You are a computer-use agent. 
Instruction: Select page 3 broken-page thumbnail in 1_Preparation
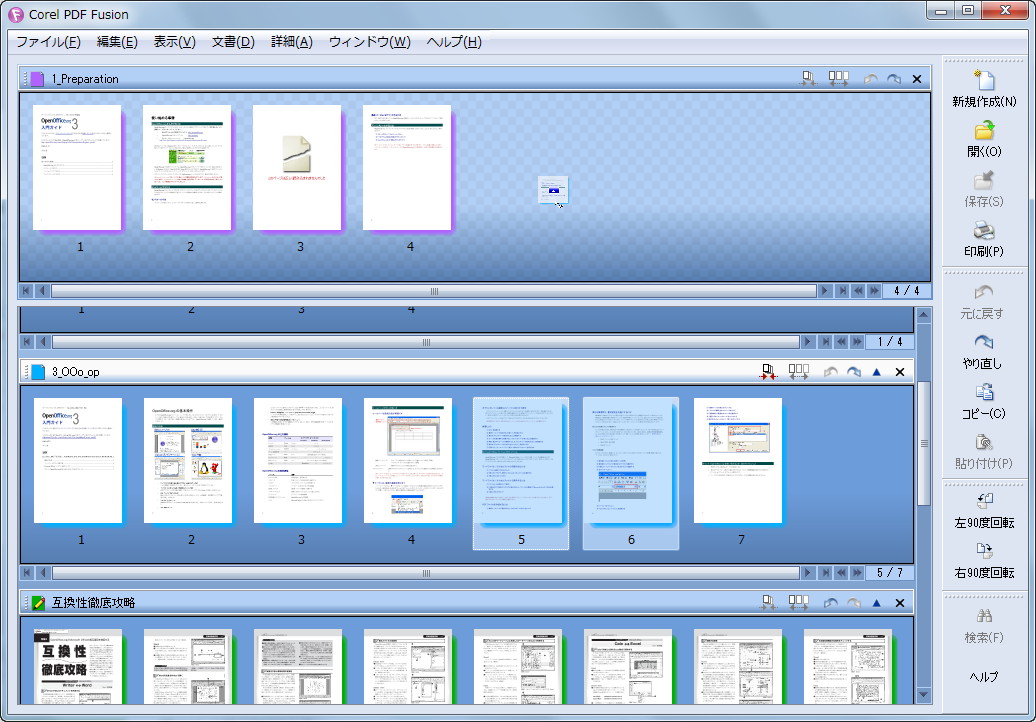[x=297, y=168]
